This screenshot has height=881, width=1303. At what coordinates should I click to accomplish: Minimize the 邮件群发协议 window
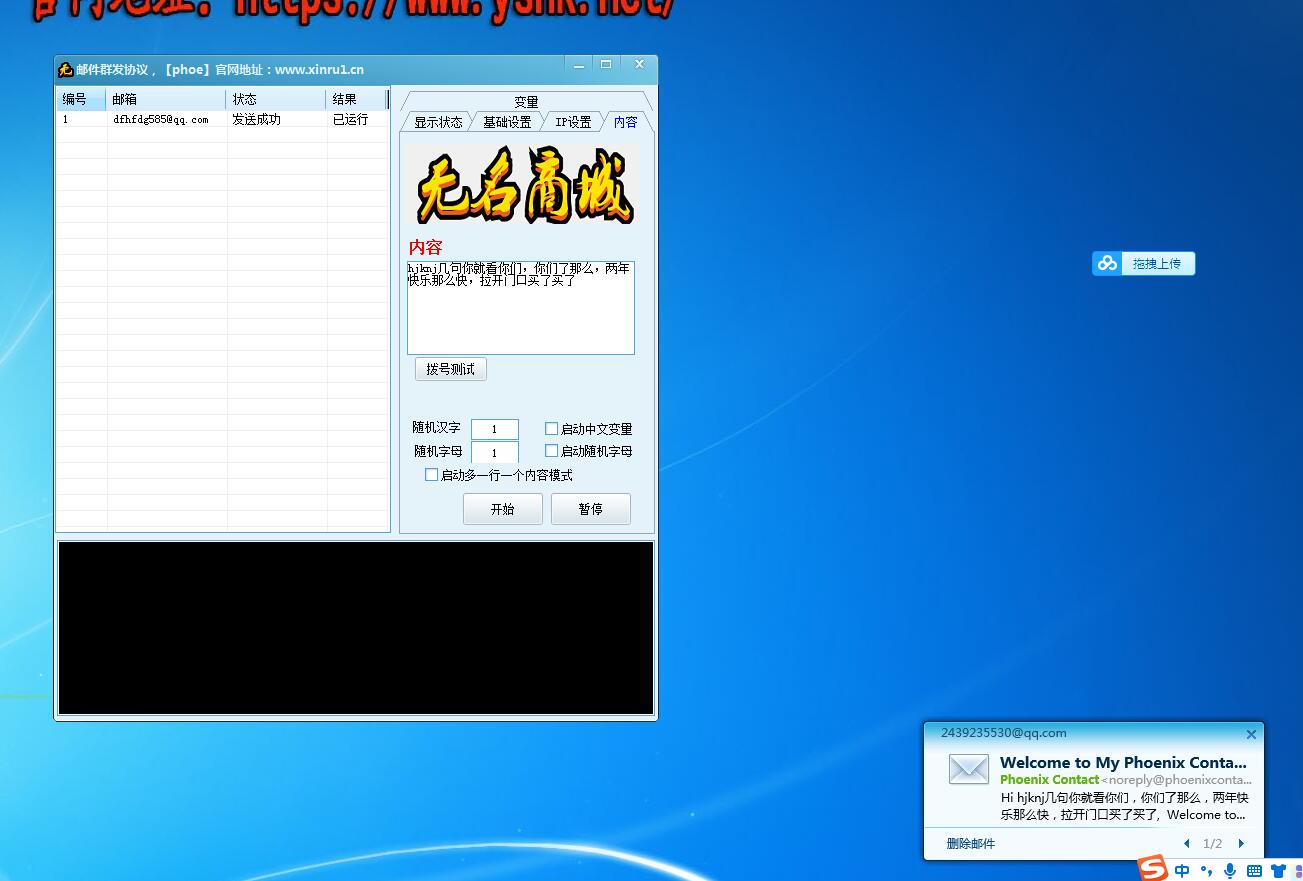pos(578,65)
